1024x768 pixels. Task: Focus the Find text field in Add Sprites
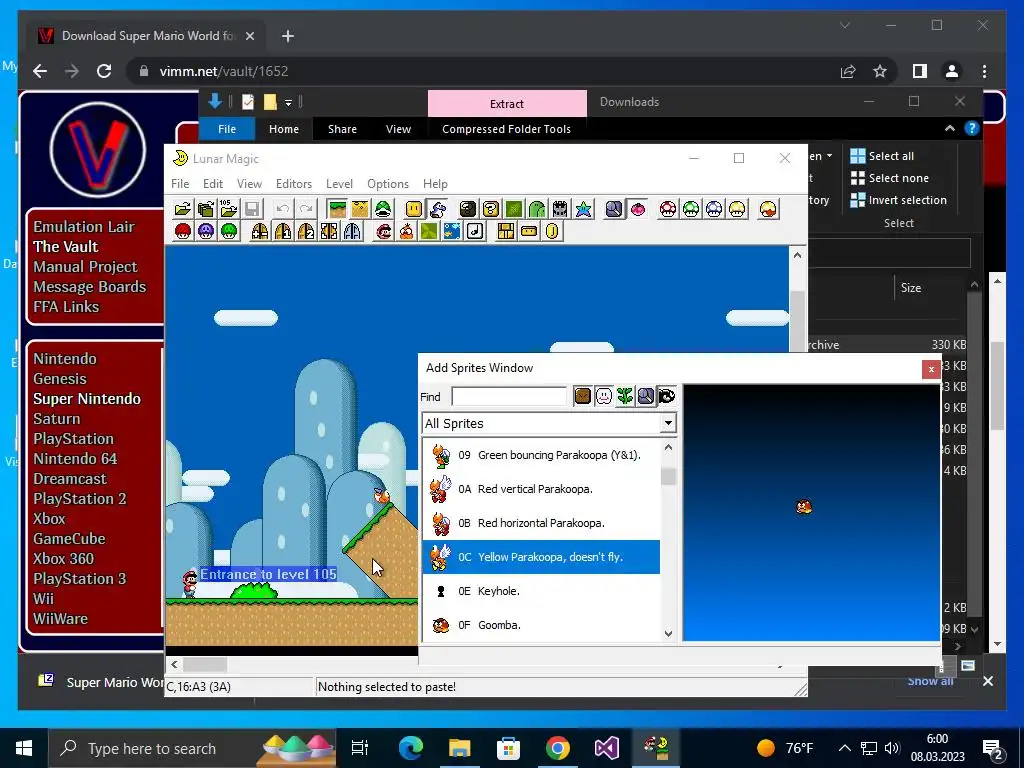509,396
